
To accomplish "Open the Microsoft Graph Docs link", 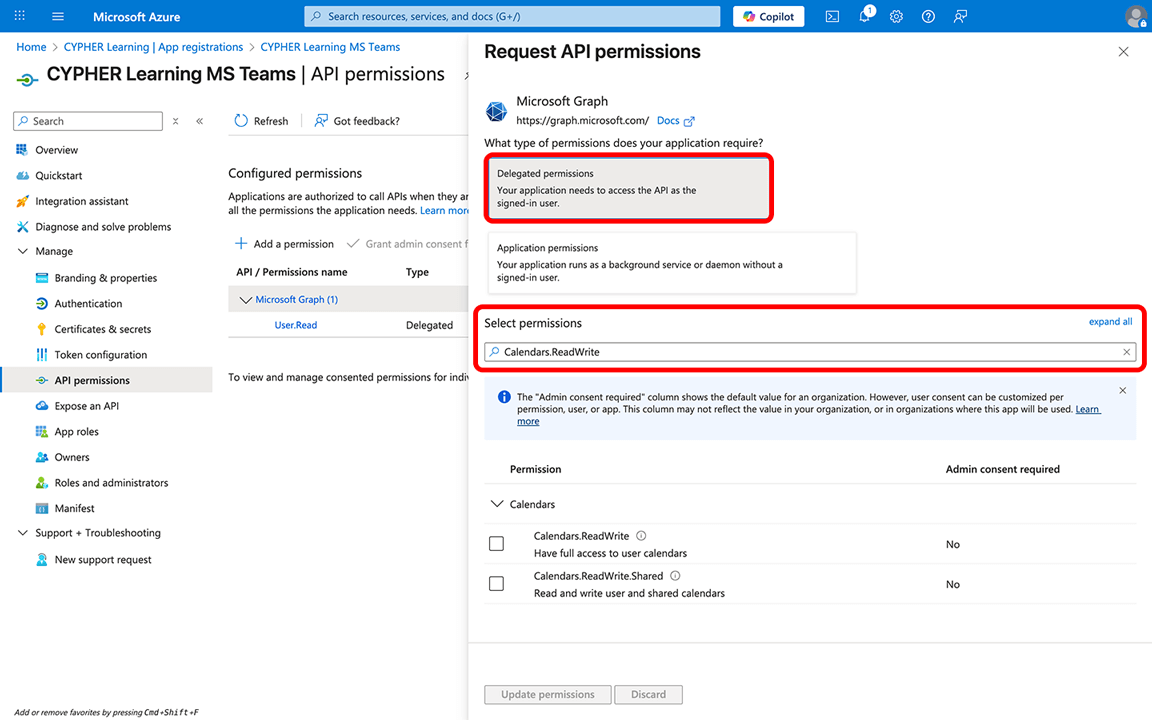I will (x=675, y=120).
